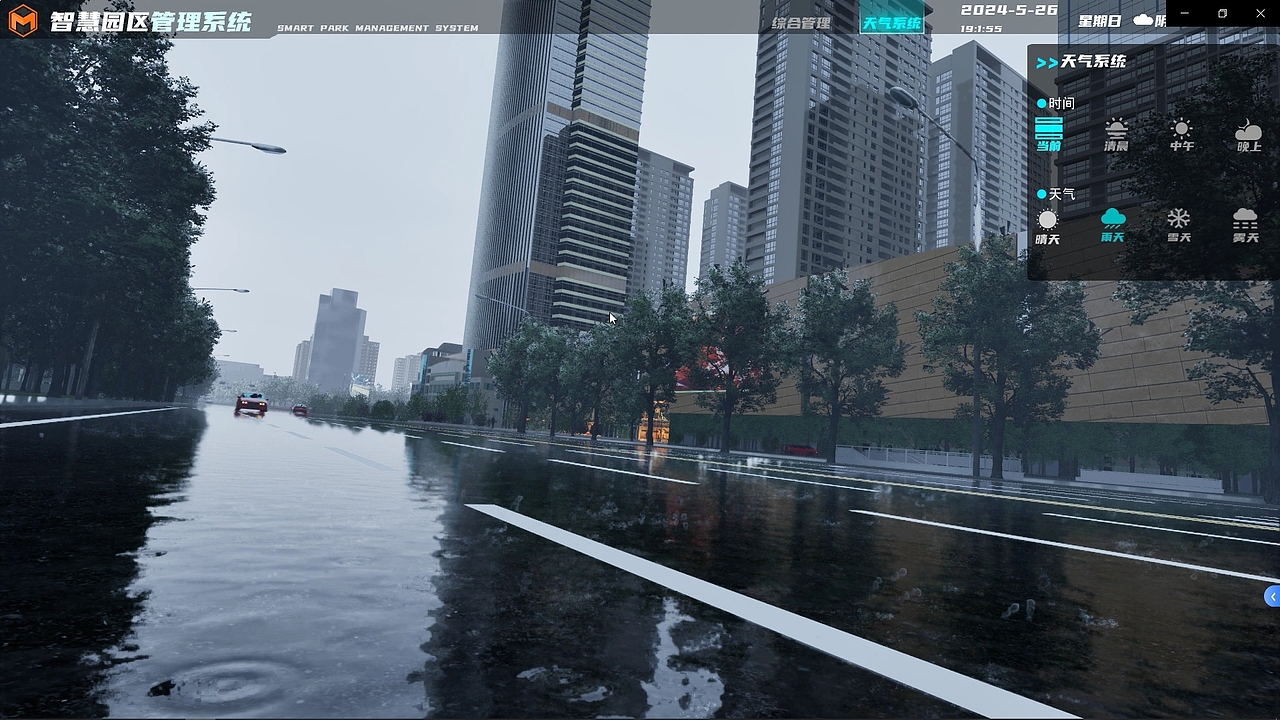Close the application window

click(1259, 13)
